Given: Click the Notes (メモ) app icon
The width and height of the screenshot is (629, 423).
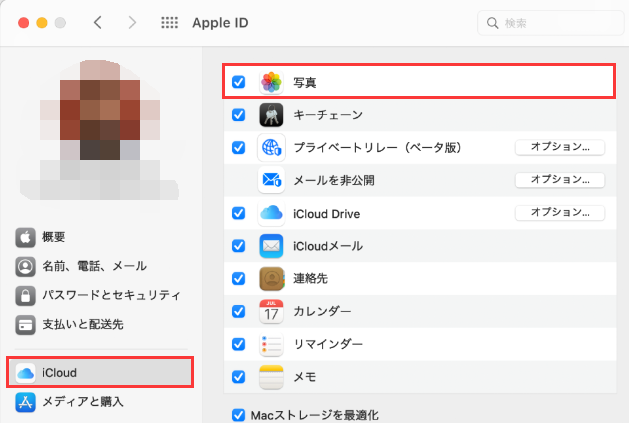Looking at the screenshot, I should point(271,377).
